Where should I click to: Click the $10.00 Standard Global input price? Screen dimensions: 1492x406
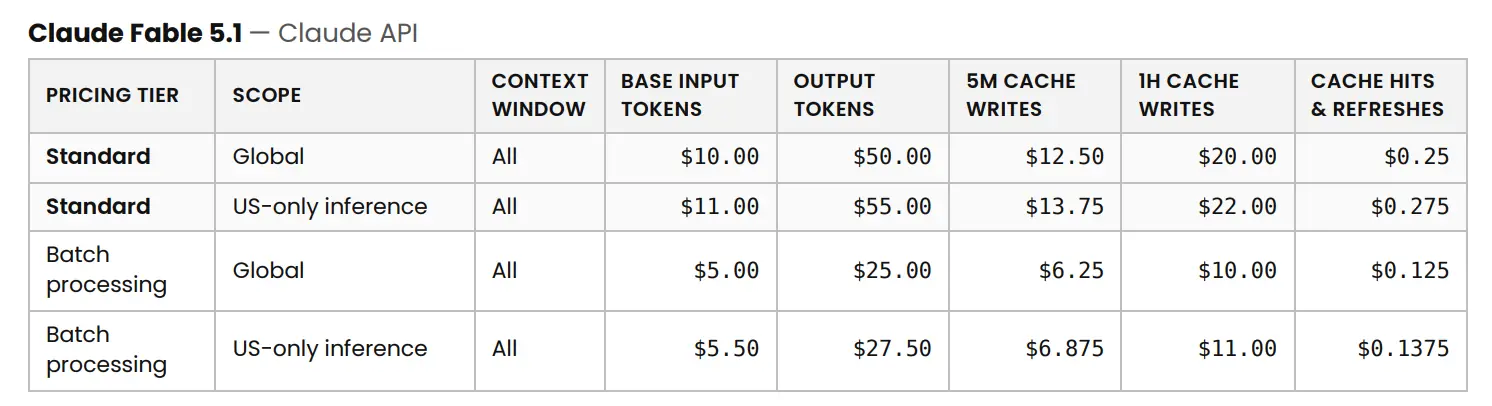coord(720,157)
